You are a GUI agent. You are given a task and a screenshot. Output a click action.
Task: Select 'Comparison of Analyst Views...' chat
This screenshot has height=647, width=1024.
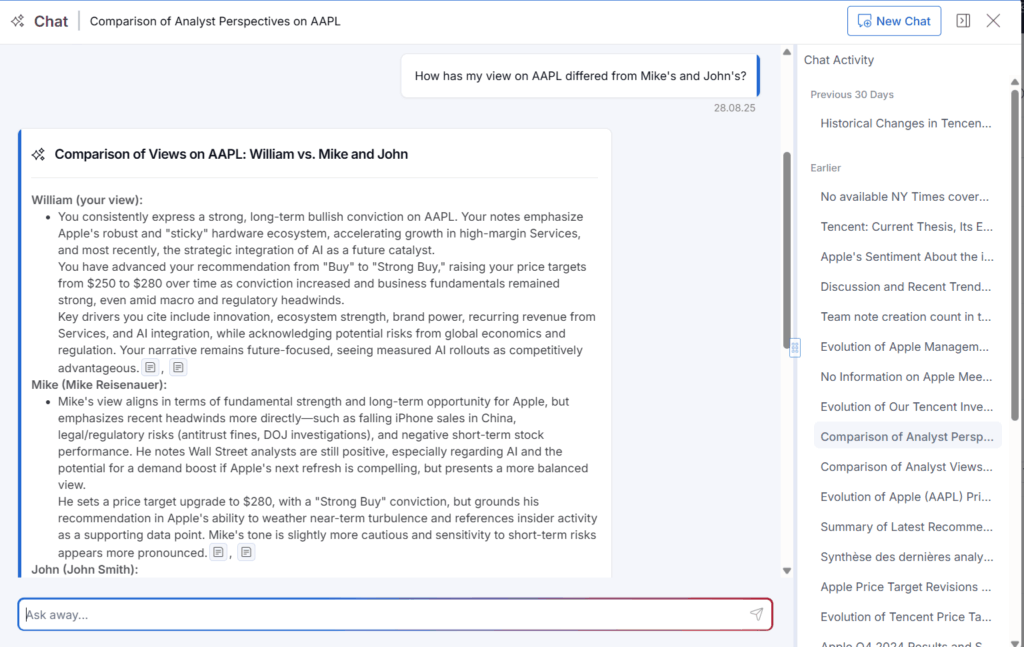pos(905,467)
